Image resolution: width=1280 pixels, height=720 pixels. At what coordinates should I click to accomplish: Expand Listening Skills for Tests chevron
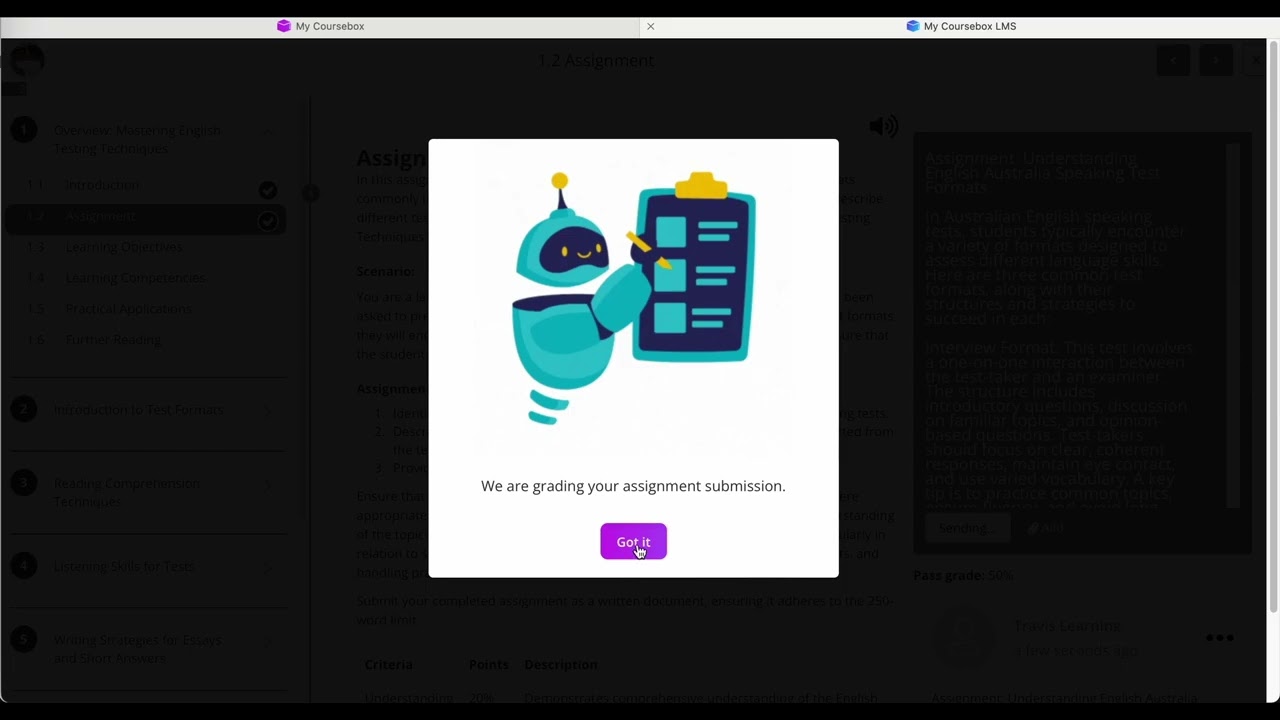[268, 567]
